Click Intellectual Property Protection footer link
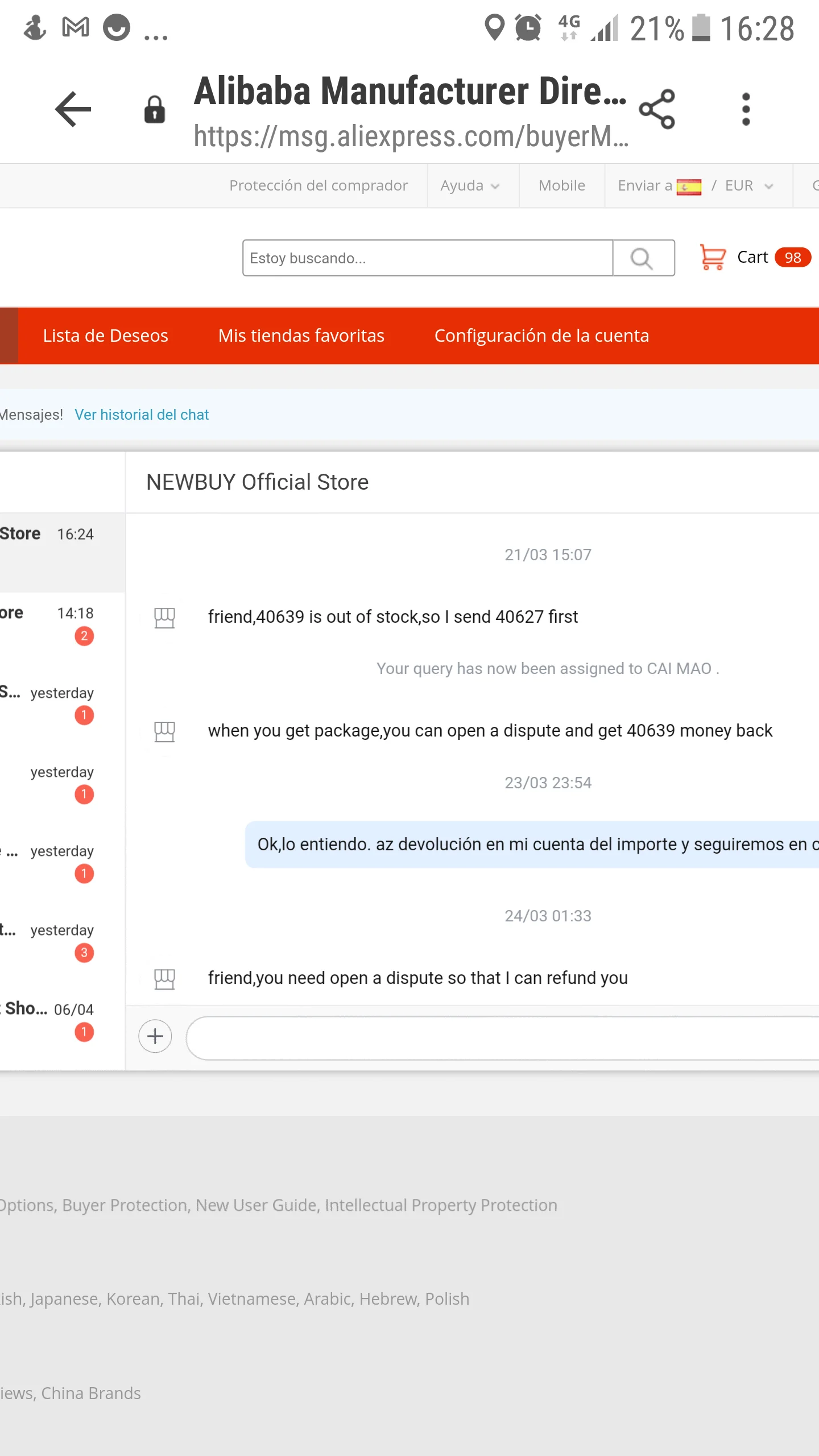The height and width of the screenshot is (1456, 819). pos(441,1205)
